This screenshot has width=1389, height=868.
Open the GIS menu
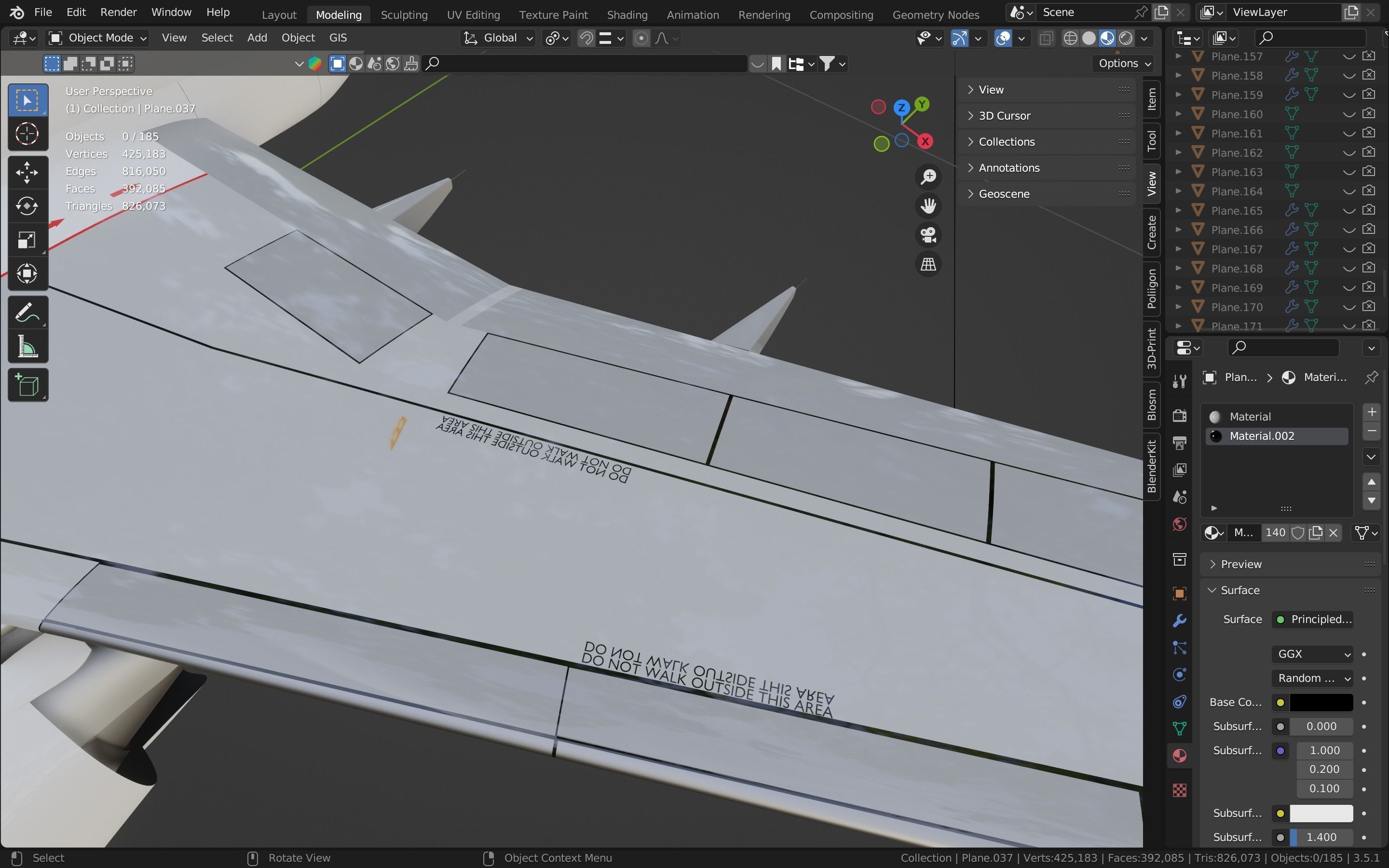(x=338, y=38)
